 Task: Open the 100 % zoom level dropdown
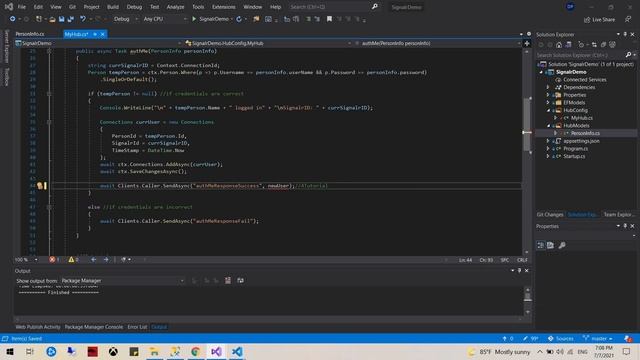pos(26,260)
